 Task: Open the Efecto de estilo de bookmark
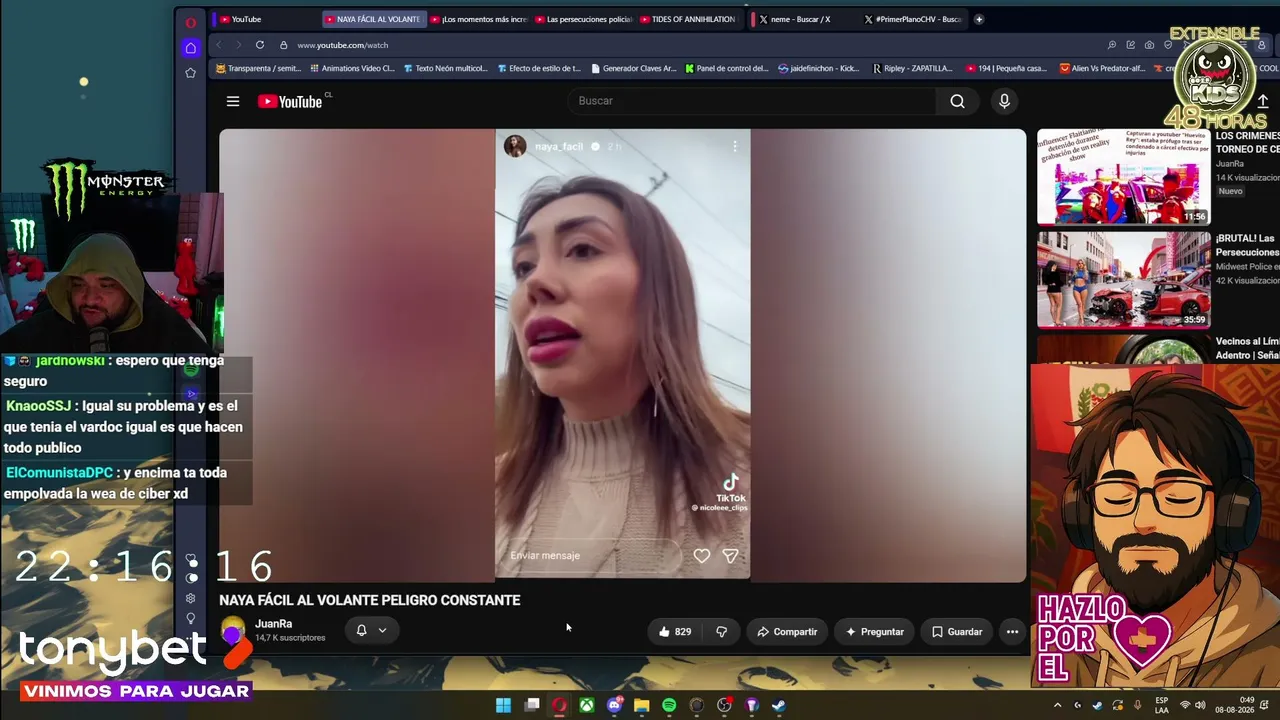tap(538, 69)
